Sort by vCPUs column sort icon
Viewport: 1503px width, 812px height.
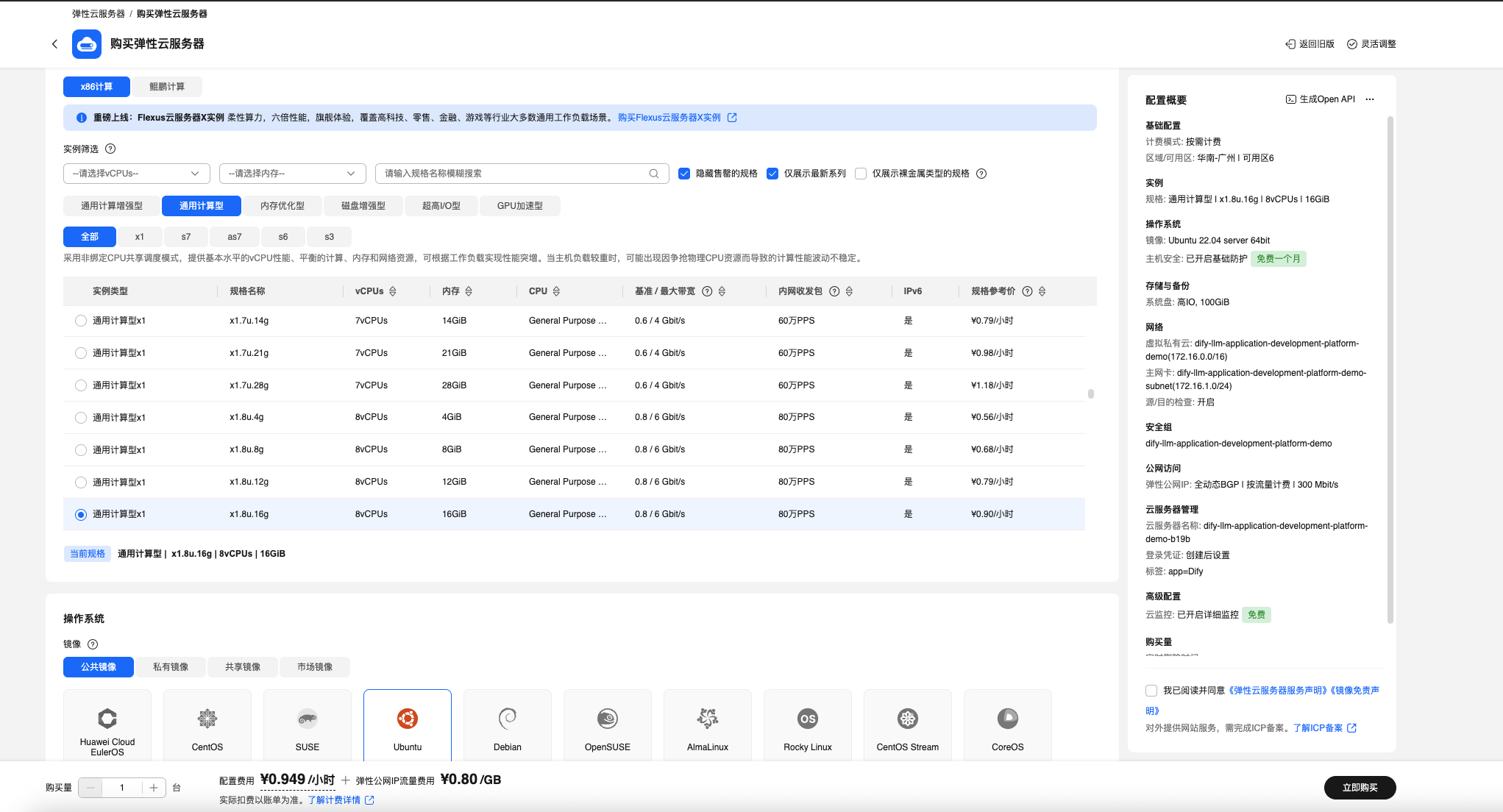(393, 291)
